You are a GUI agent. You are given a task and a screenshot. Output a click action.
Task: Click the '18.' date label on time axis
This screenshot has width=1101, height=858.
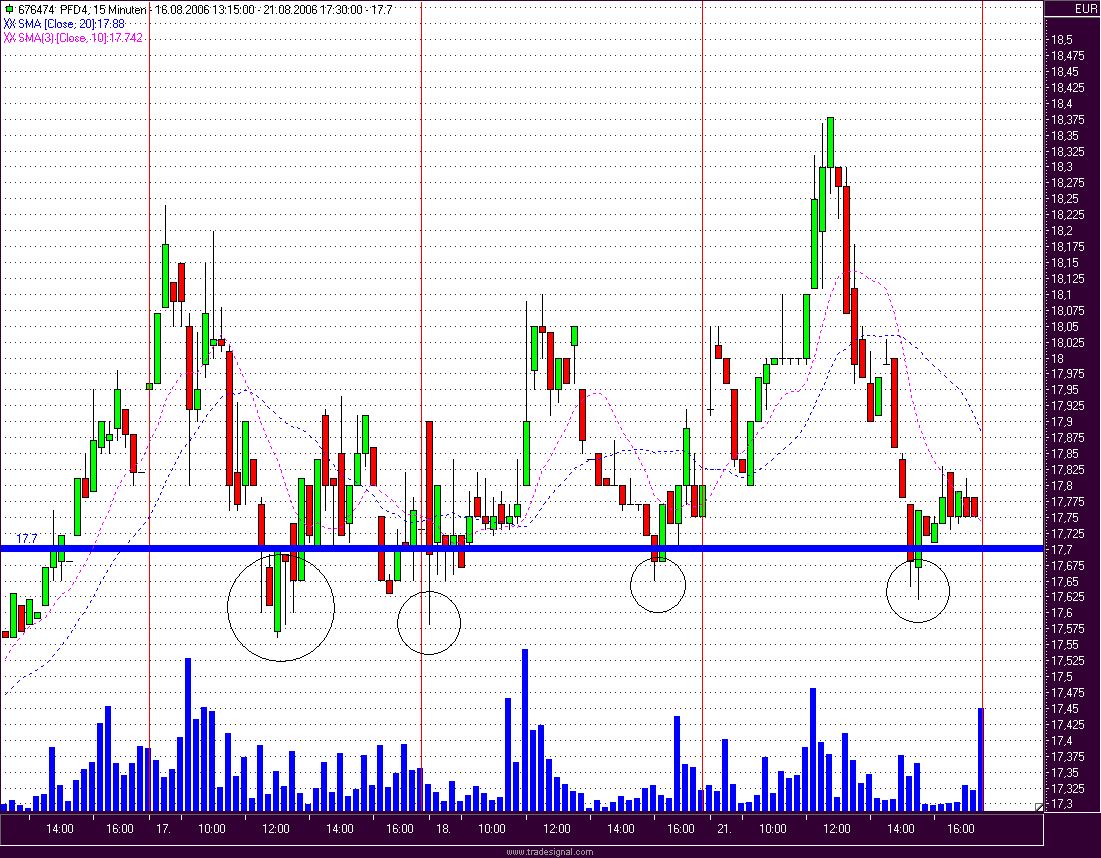pyautogui.click(x=443, y=829)
